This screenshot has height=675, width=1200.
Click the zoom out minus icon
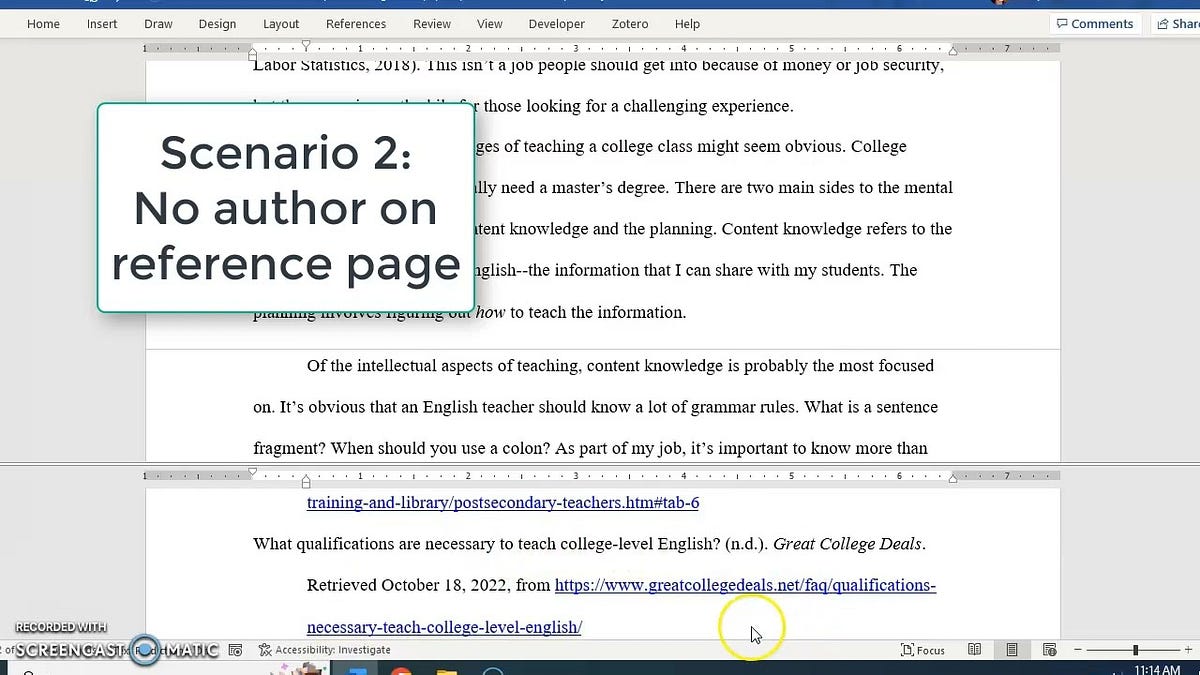pyautogui.click(x=1078, y=650)
